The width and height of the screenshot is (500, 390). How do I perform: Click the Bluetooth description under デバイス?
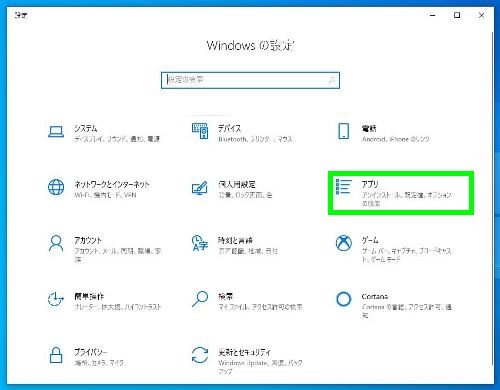pos(255,139)
